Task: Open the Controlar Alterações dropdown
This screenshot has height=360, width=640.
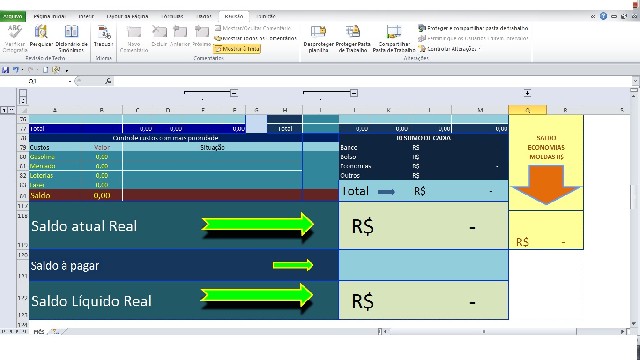Action: pyautogui.click(x=450, y=49)
